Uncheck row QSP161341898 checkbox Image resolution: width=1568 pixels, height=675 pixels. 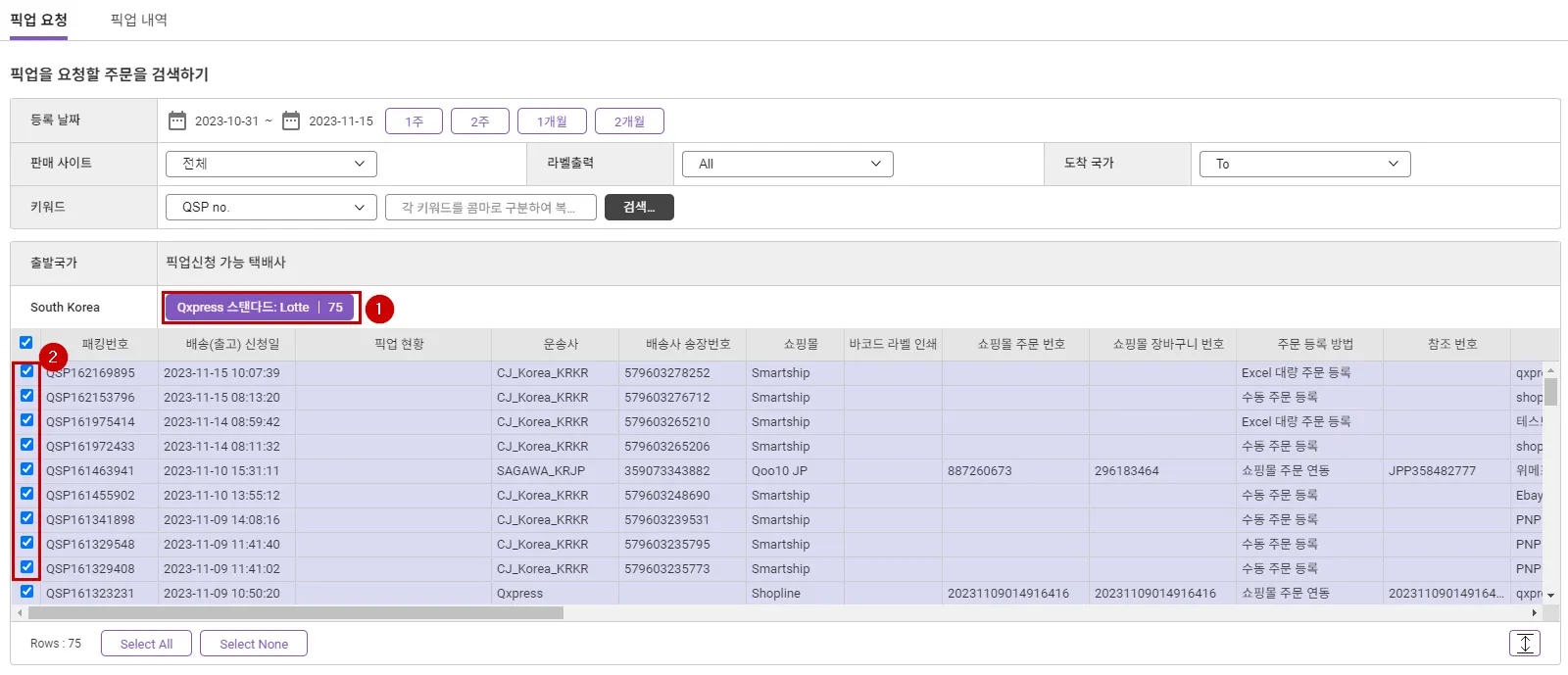tap(26, 518)
